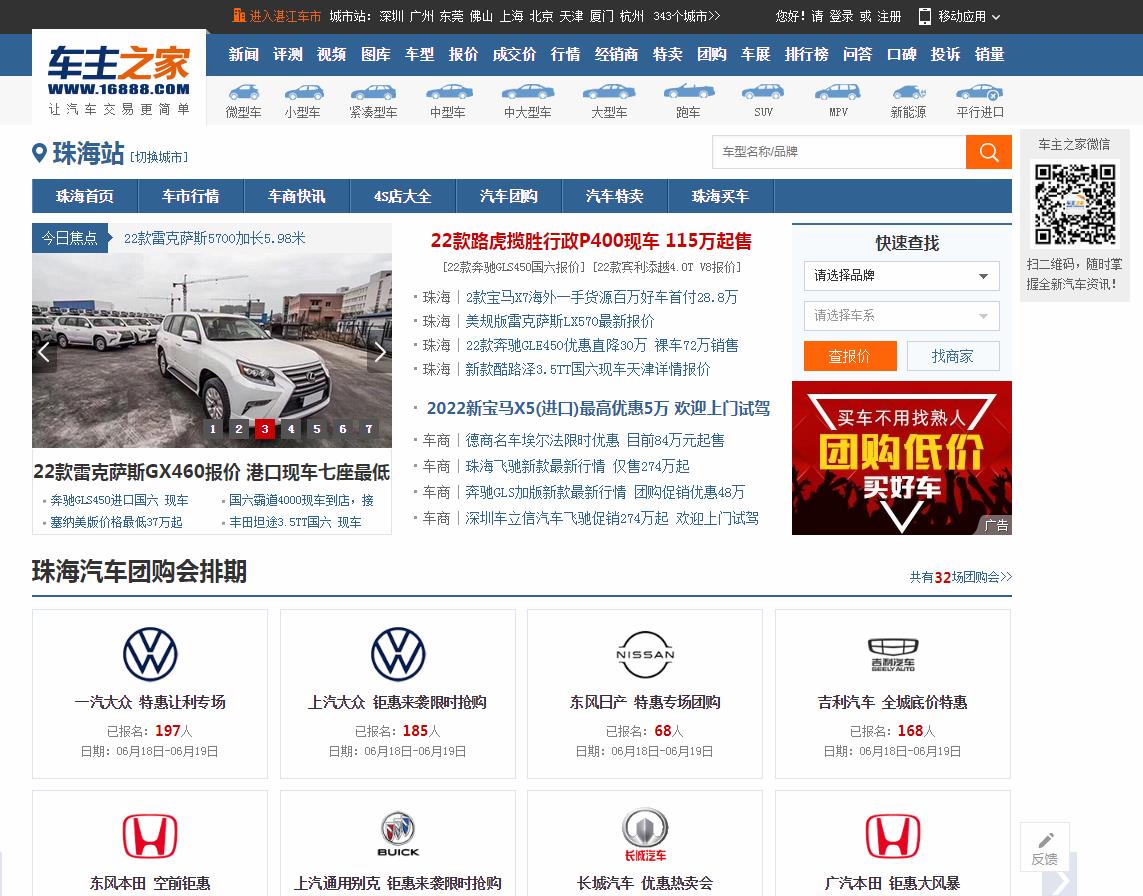Select the 中型车 car type icon
Image resolution: width=1143 pixels, height=896 pixels.
pyautogui.click(x=448, y=93)
